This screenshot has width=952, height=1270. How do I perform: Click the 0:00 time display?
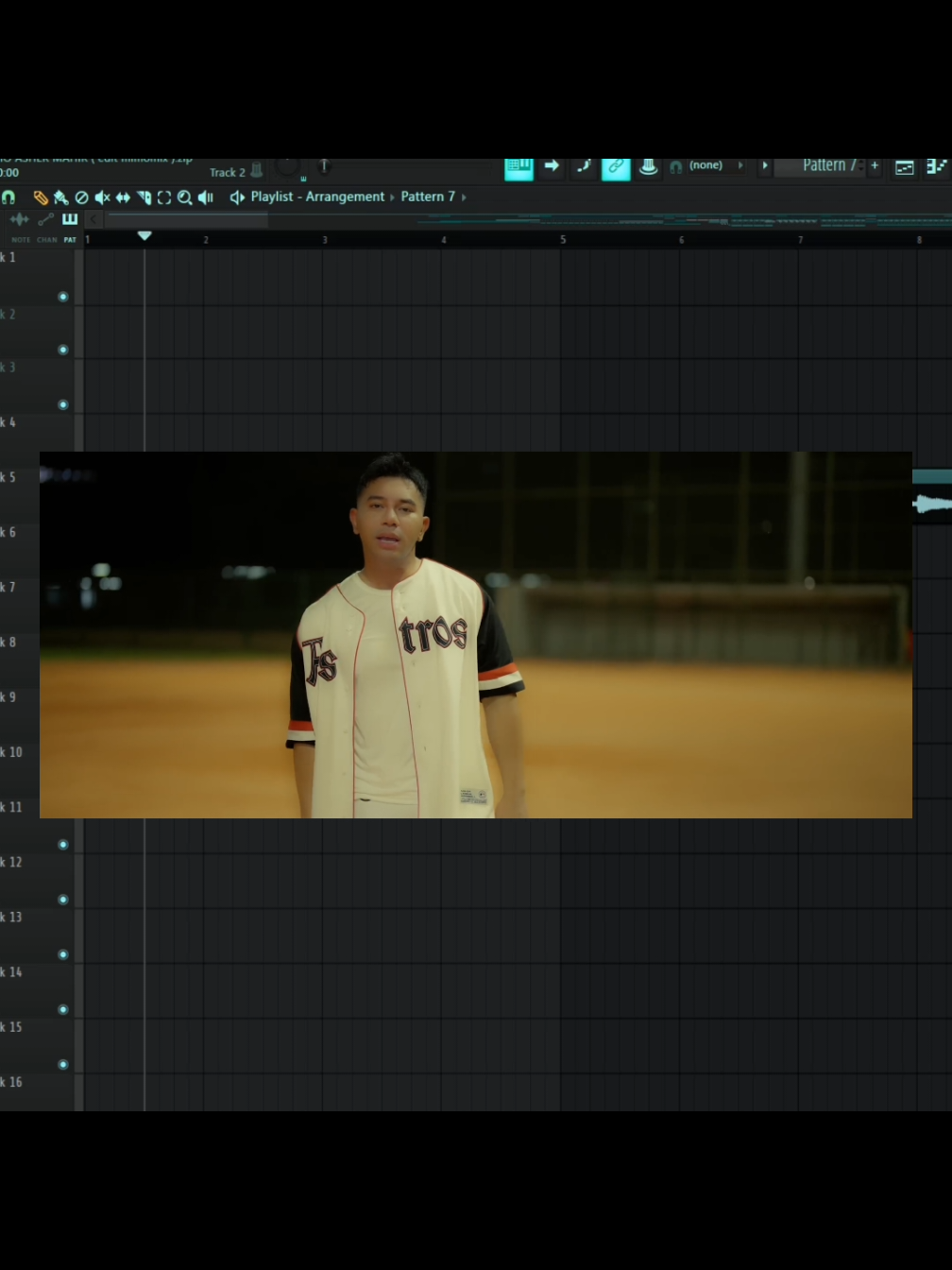9,172
